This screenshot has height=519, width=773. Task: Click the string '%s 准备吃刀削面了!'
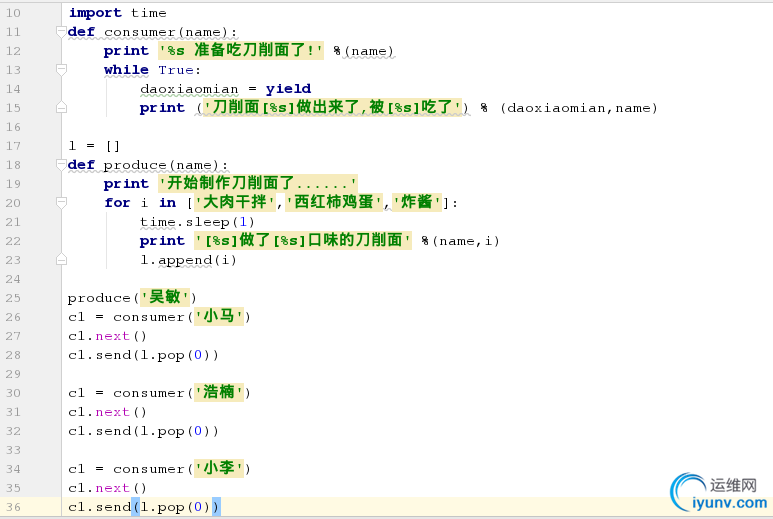click(241, 51)
